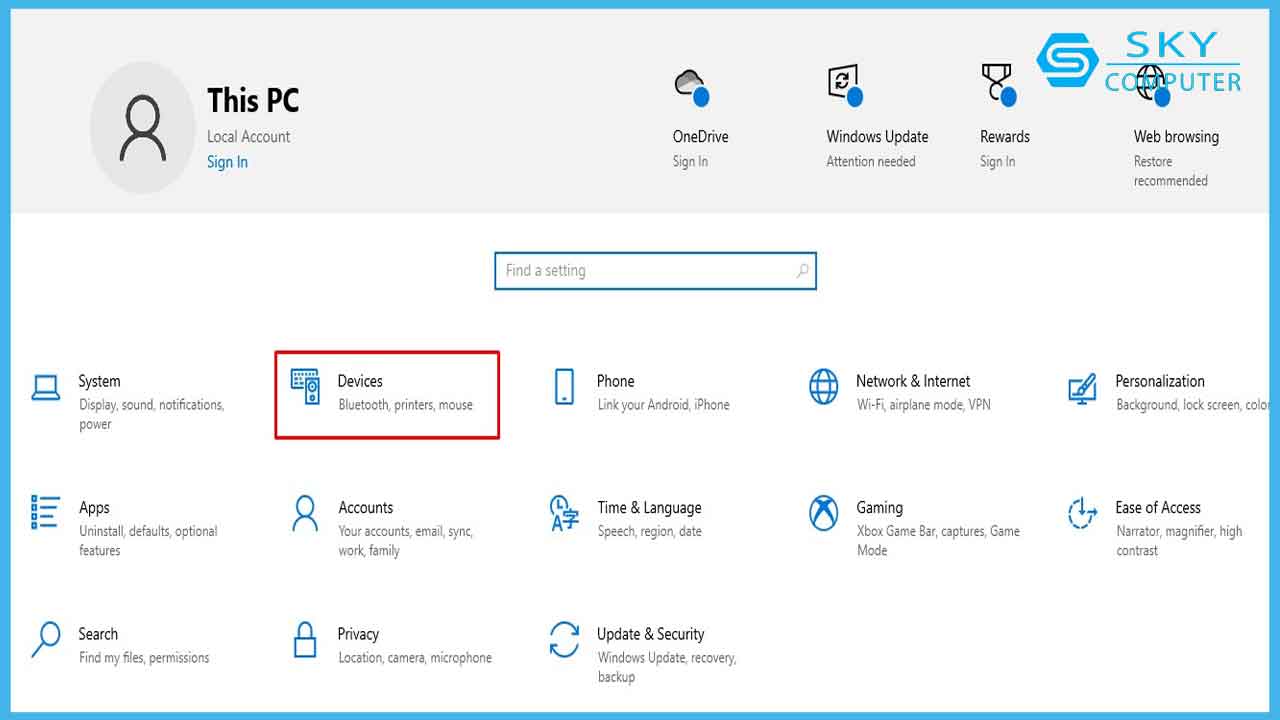Open the Accounts category label
This screenshot has height=720, width=1280.
[x=366, y=507]
